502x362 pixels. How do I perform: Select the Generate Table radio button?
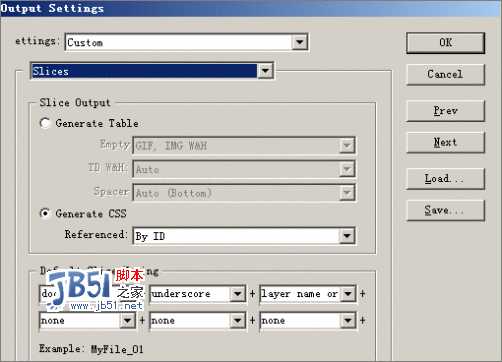(x=45, y=123)
